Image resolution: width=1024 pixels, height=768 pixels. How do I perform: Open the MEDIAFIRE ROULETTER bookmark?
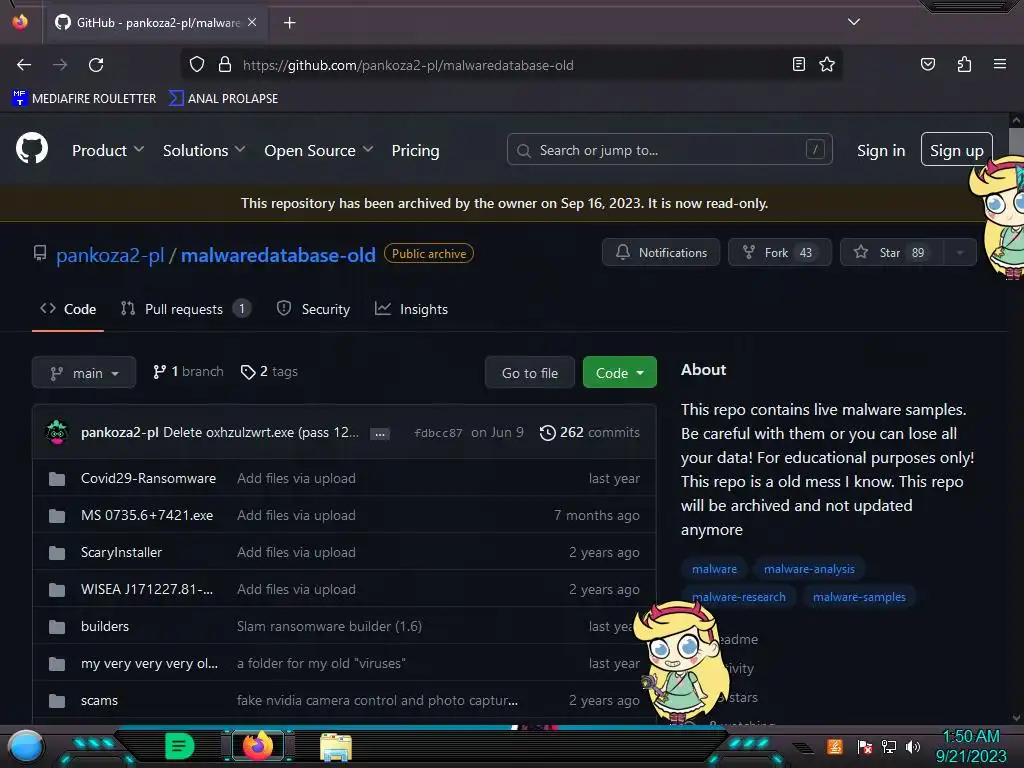84,99
